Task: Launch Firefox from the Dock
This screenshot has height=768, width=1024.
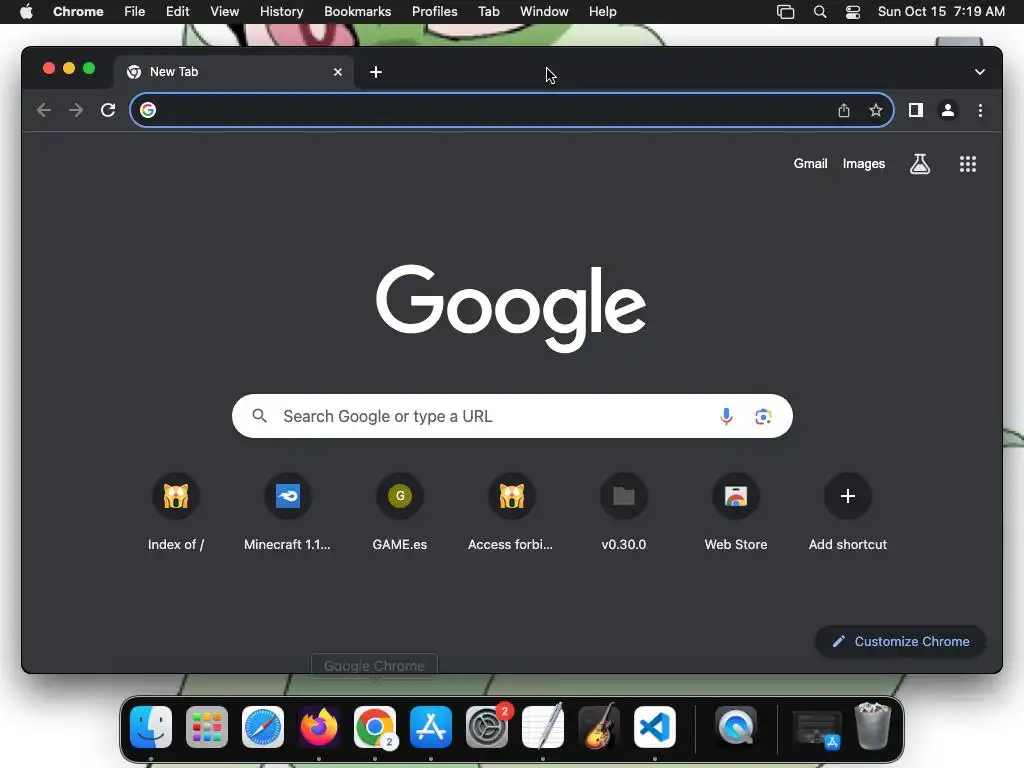Action: coord(319,727)
